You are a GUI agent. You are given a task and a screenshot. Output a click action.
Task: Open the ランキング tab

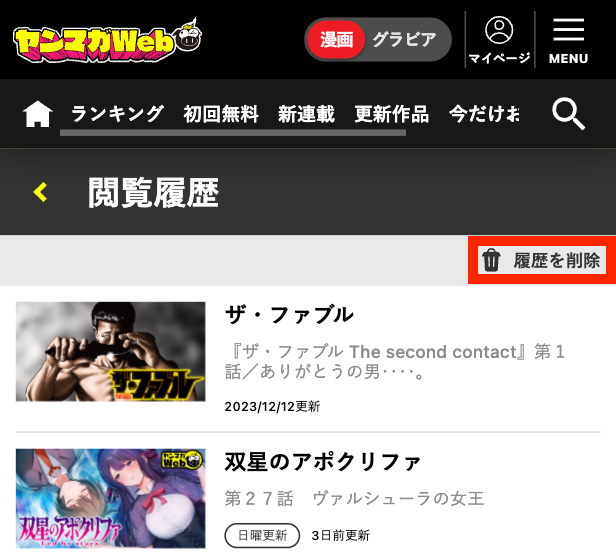(x=117, y=114)
